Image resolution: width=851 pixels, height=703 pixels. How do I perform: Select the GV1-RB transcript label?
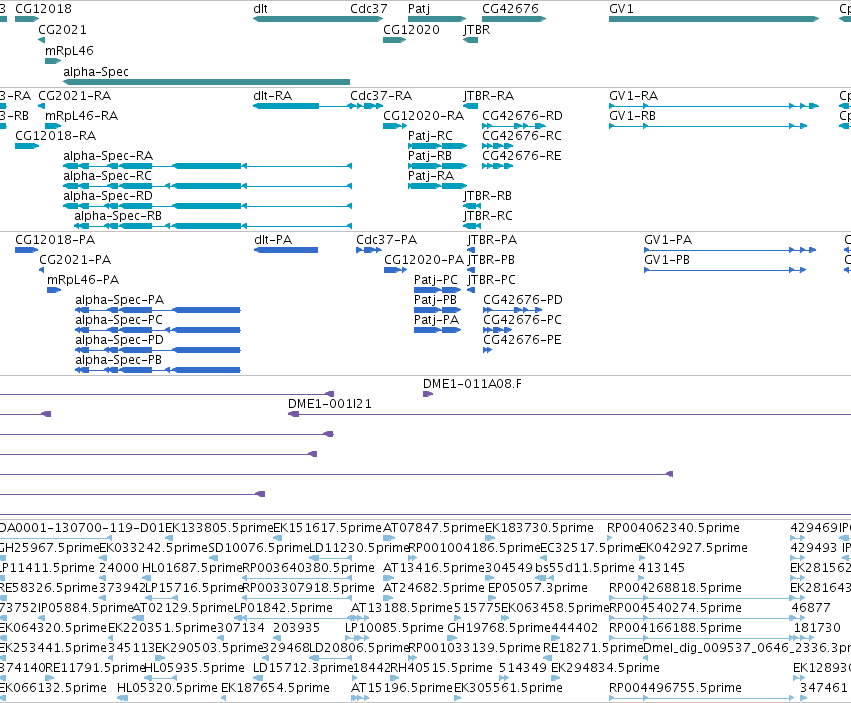coord(632,116)
